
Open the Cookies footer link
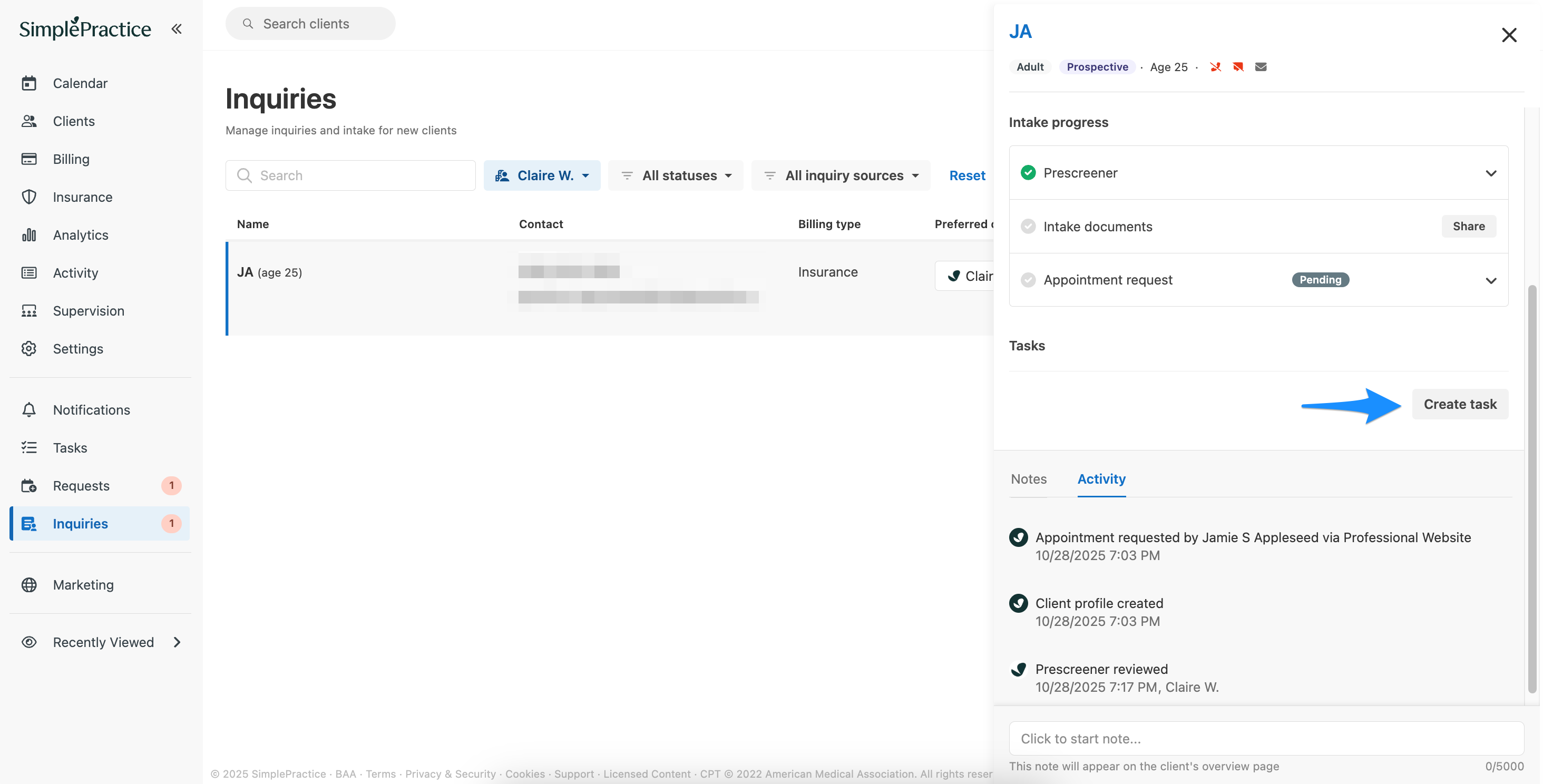point(525,774)
